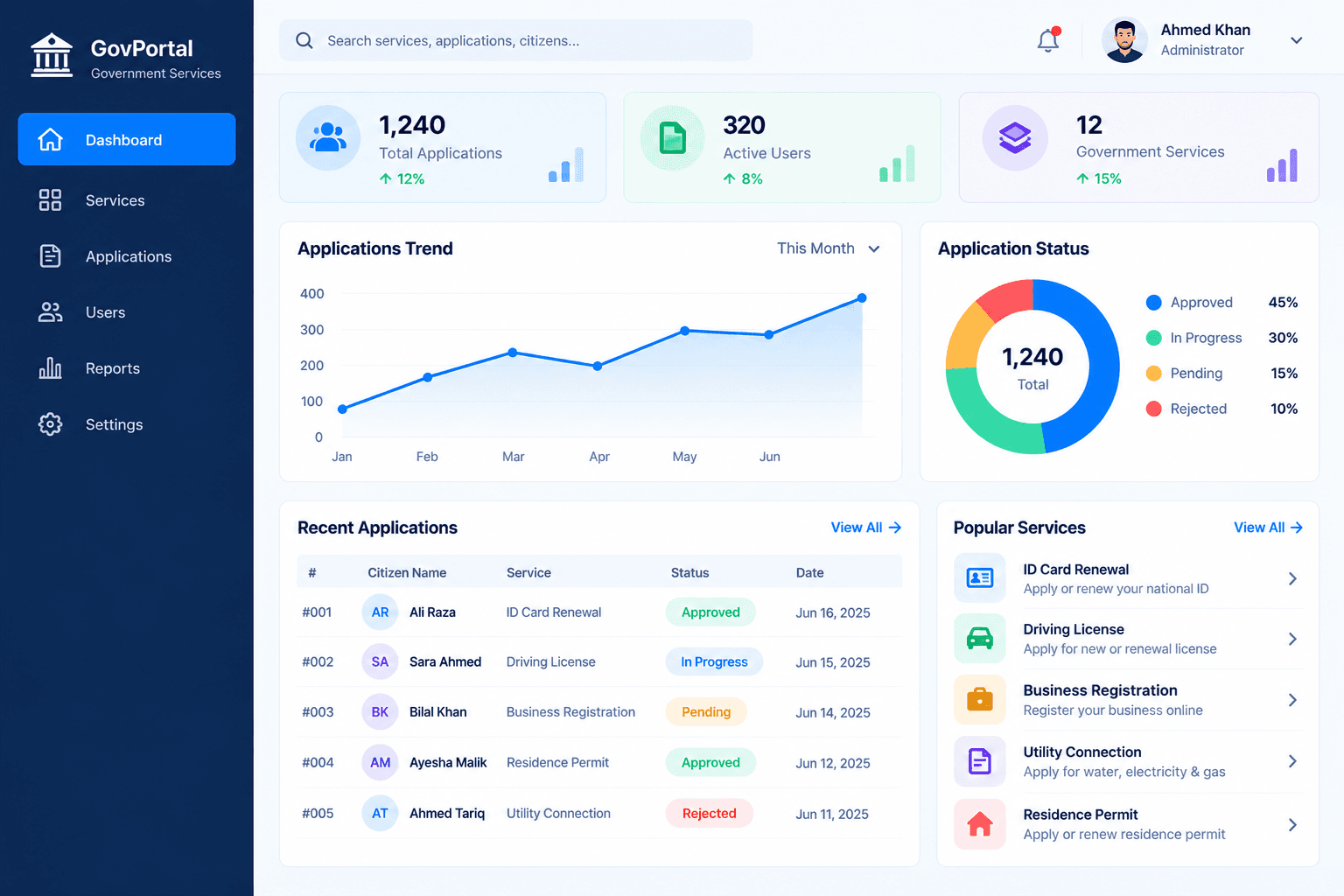Expand the user profile dropdown chevron
Image resolution: width=1344 pixels, height=896 pixels.
(1297, 40)
